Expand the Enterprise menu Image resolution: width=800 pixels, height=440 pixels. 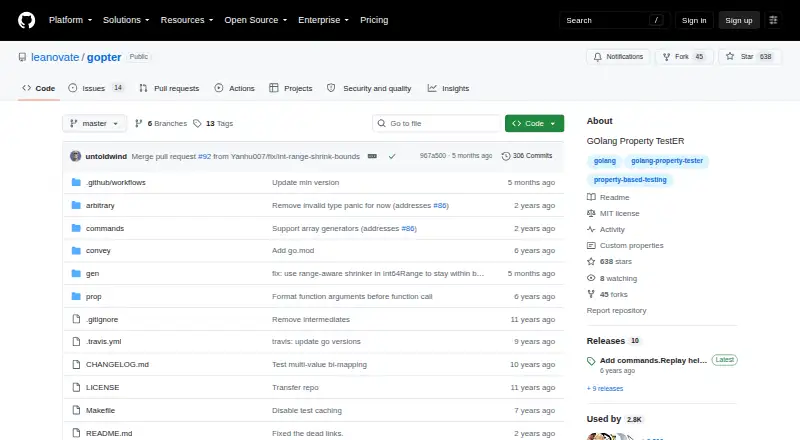[x=323, y=20]
